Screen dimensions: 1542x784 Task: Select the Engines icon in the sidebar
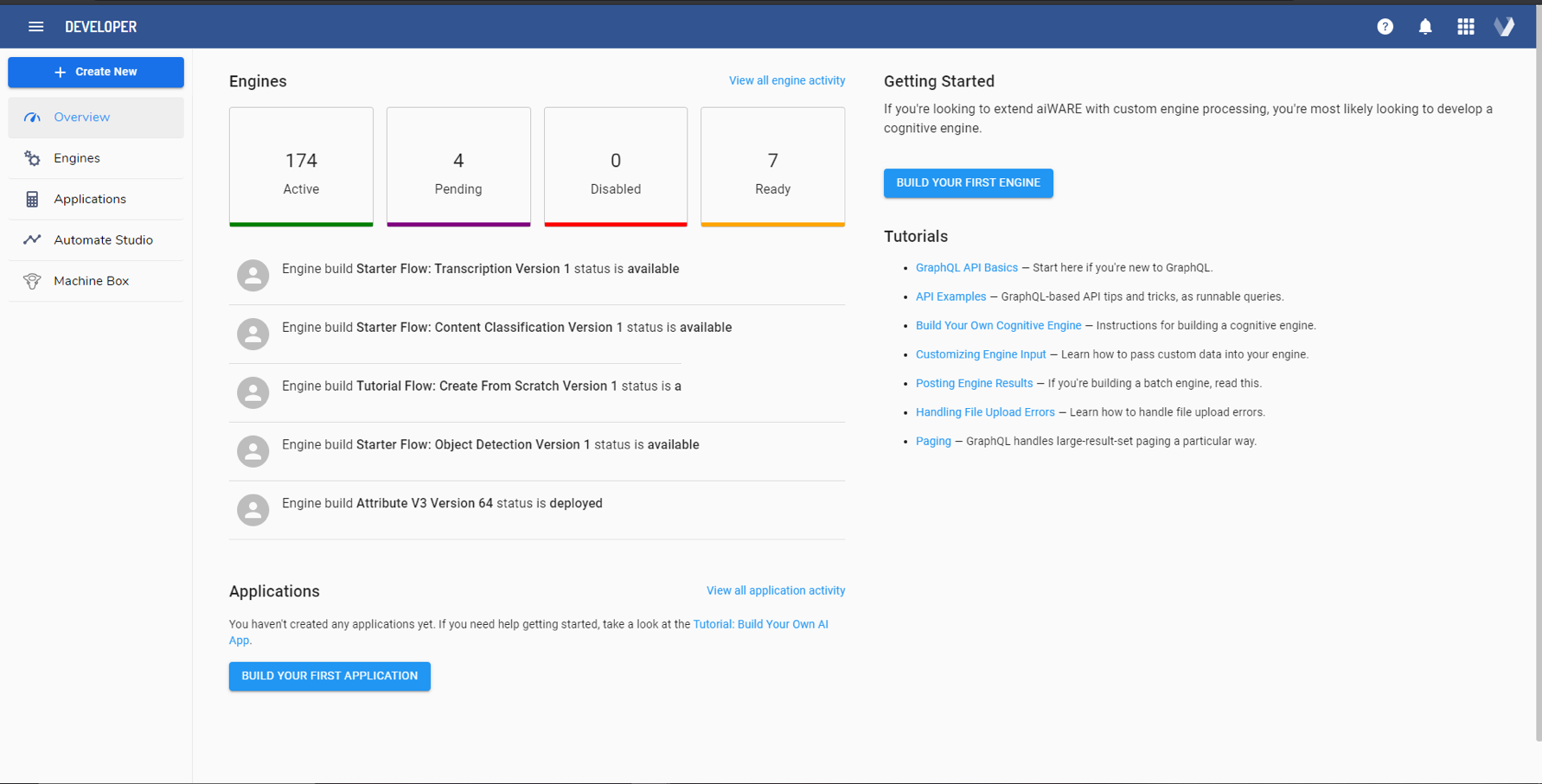(x=32, y=158)
